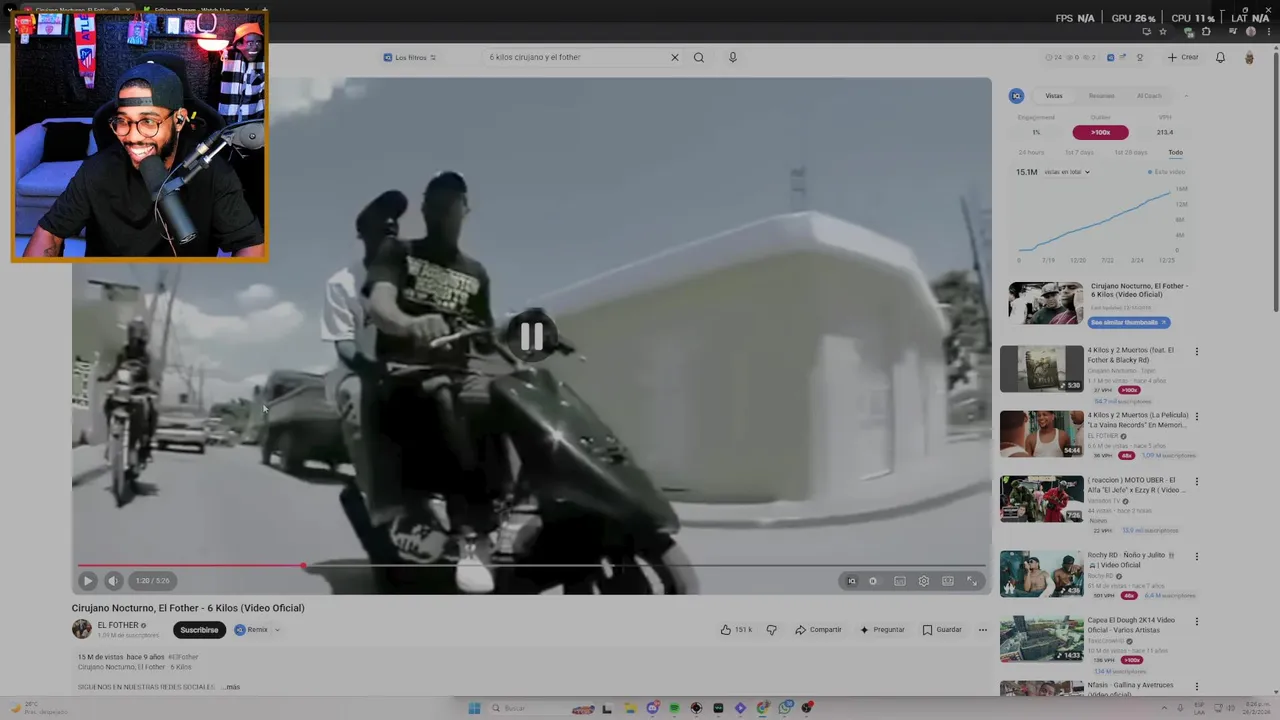The width and height of the screenshot is (1280, 720).
Task: Open the 'vistas en total' dropdown
Action: point(1067,172)
